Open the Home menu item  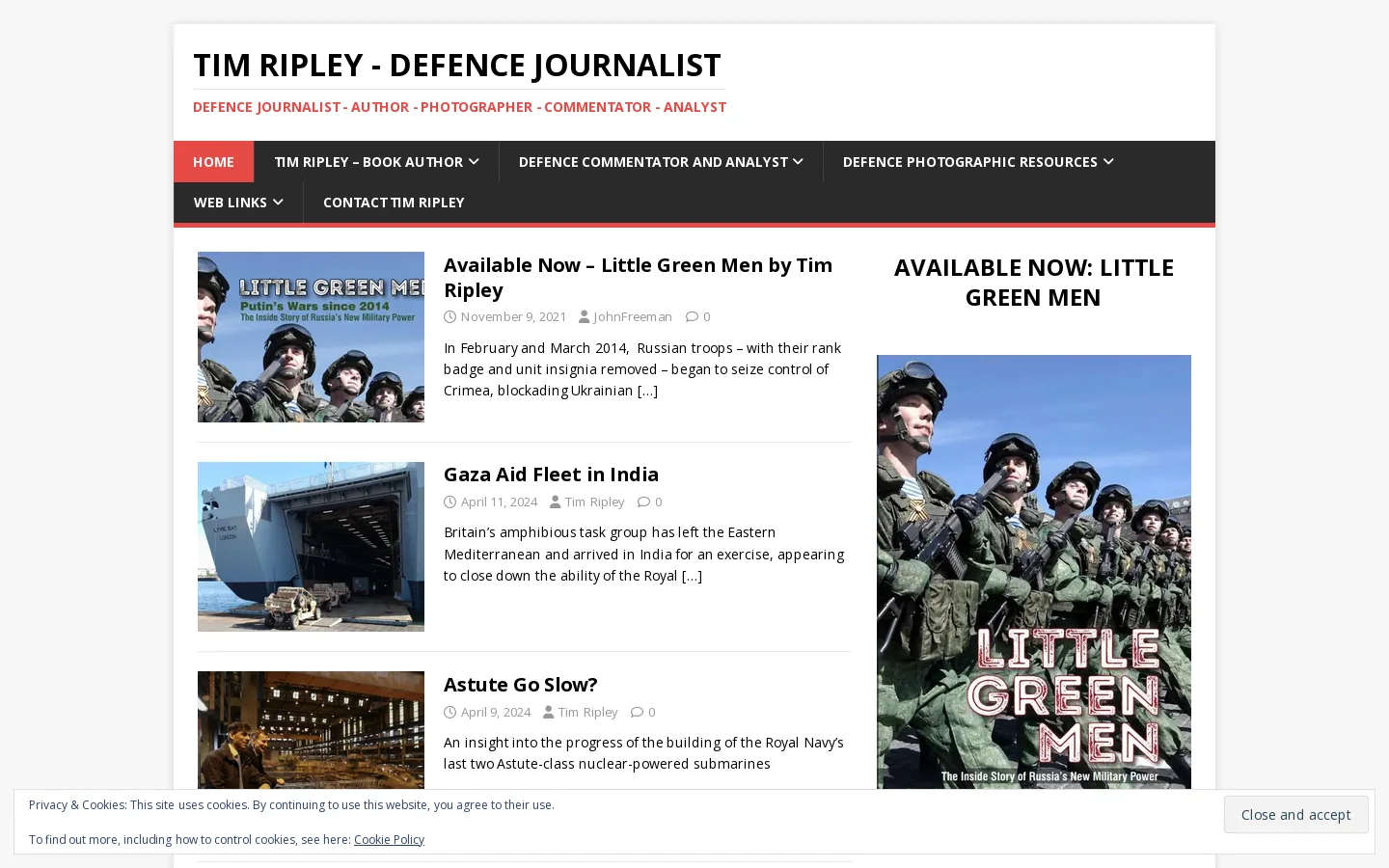pos(213,162)
